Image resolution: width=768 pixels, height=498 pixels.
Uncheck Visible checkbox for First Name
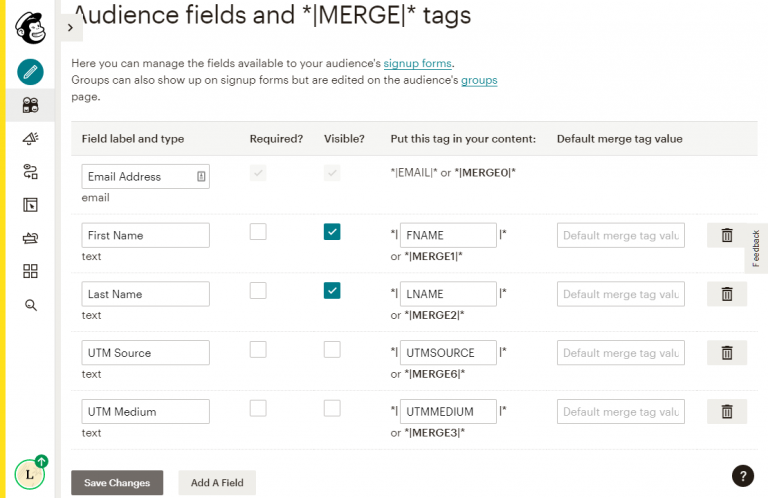coord(332,232)
